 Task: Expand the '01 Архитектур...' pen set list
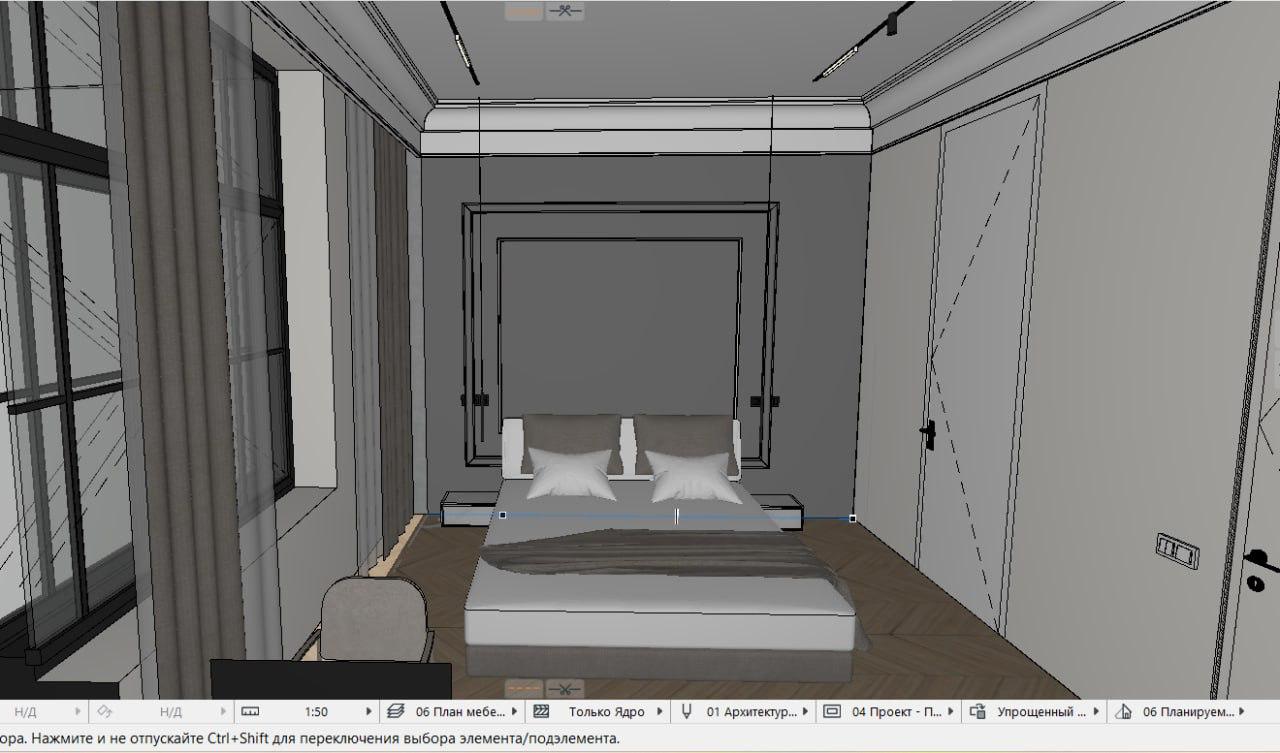click(805, 712)
